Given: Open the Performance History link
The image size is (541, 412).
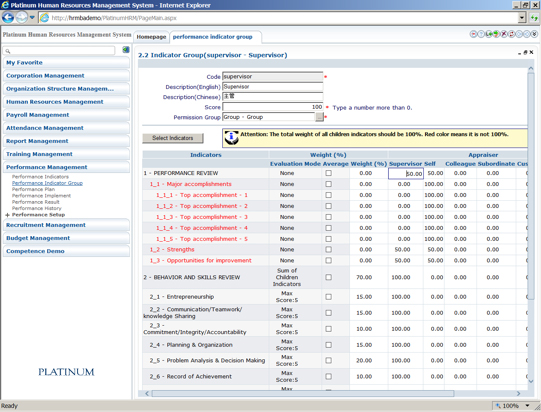Looking at the screenshot, I should (37, 208).
